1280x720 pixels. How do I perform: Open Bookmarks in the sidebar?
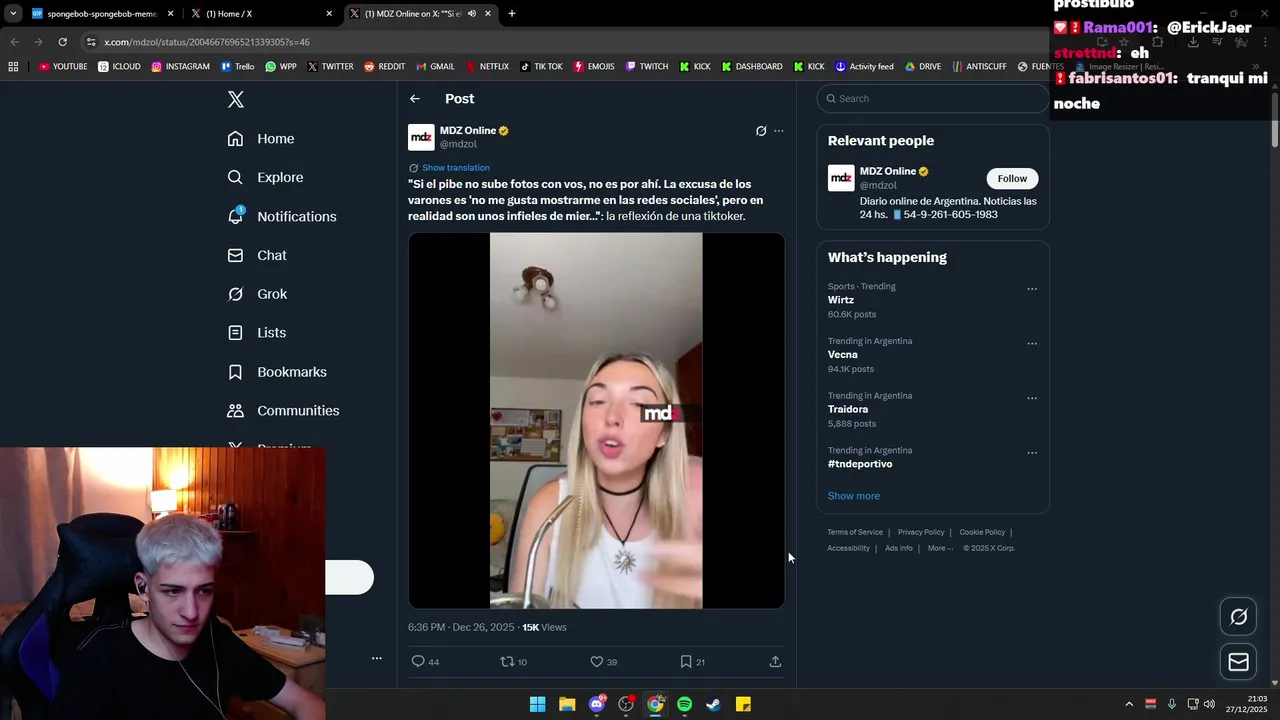pyautogui.click(x=277, y=372)
